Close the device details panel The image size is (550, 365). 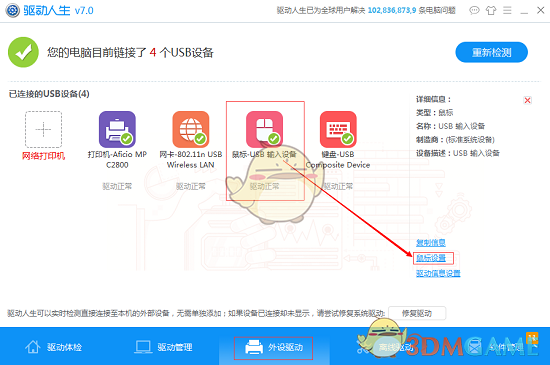527,100
